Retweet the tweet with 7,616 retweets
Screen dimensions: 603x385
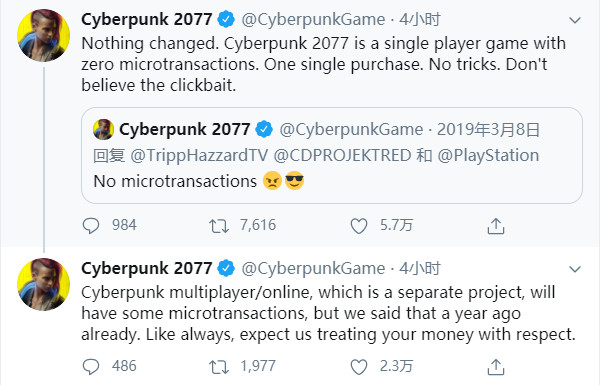219,226
